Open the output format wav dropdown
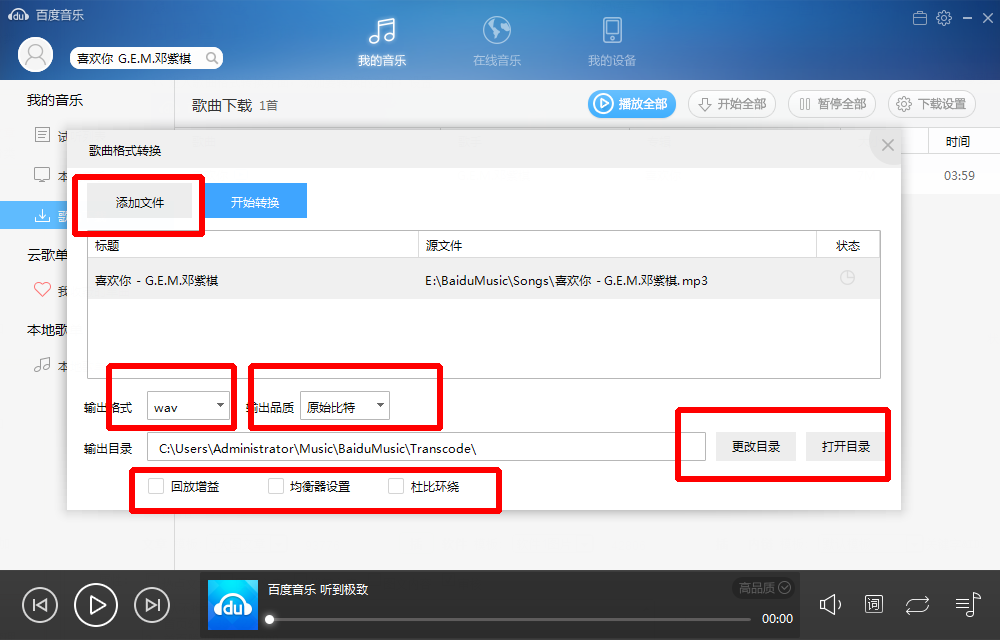Viewport: 1000px width, 640px height. (189, 405)
